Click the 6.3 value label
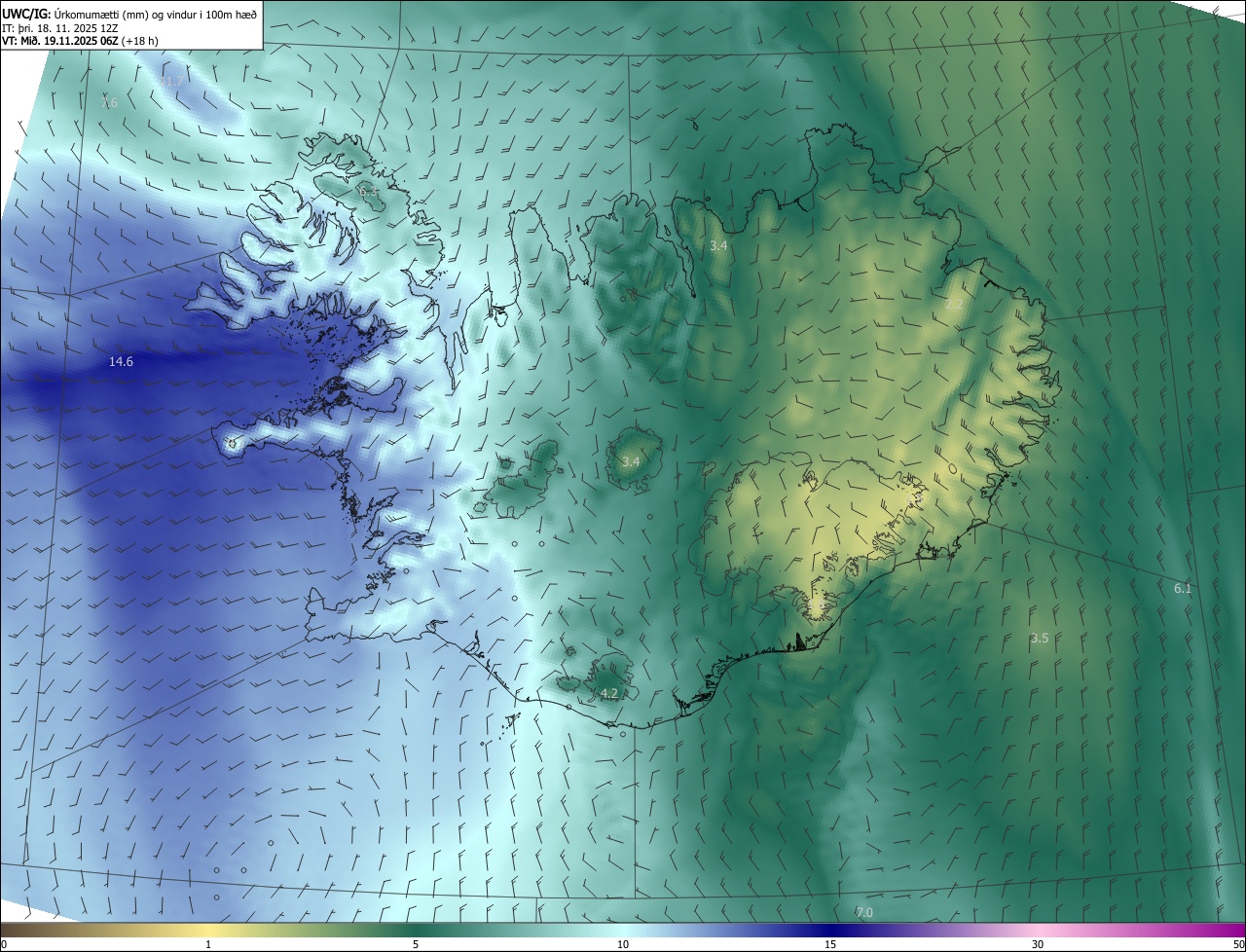1246x952 pixels. pyautogui.click(x=369, y=192)
